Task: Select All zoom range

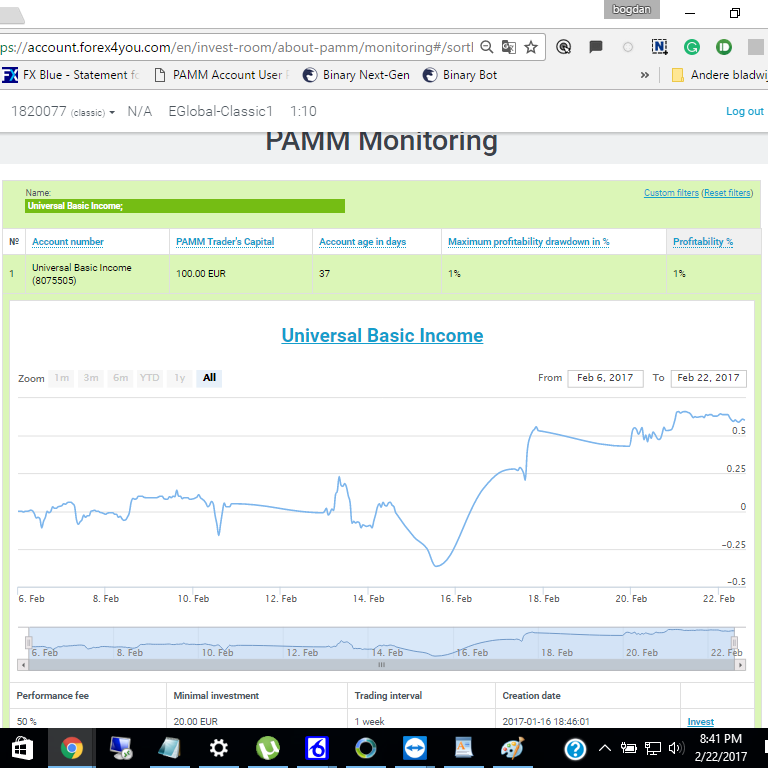Action: point(209,378)
